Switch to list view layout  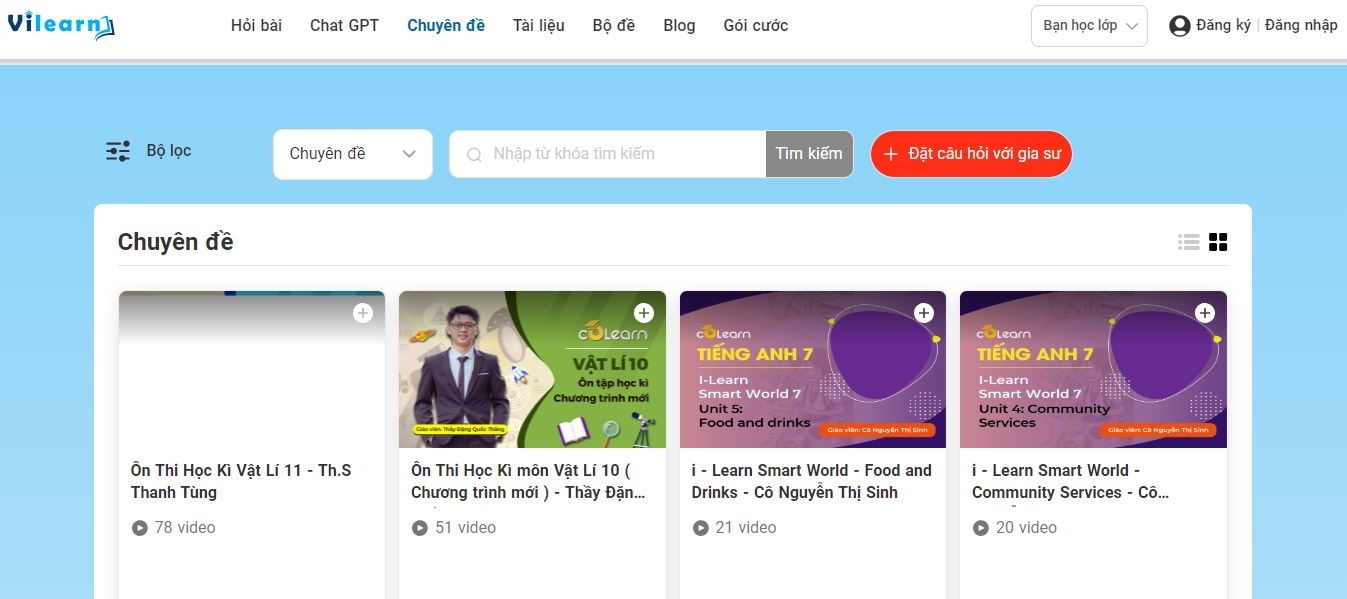(1188, 242)
